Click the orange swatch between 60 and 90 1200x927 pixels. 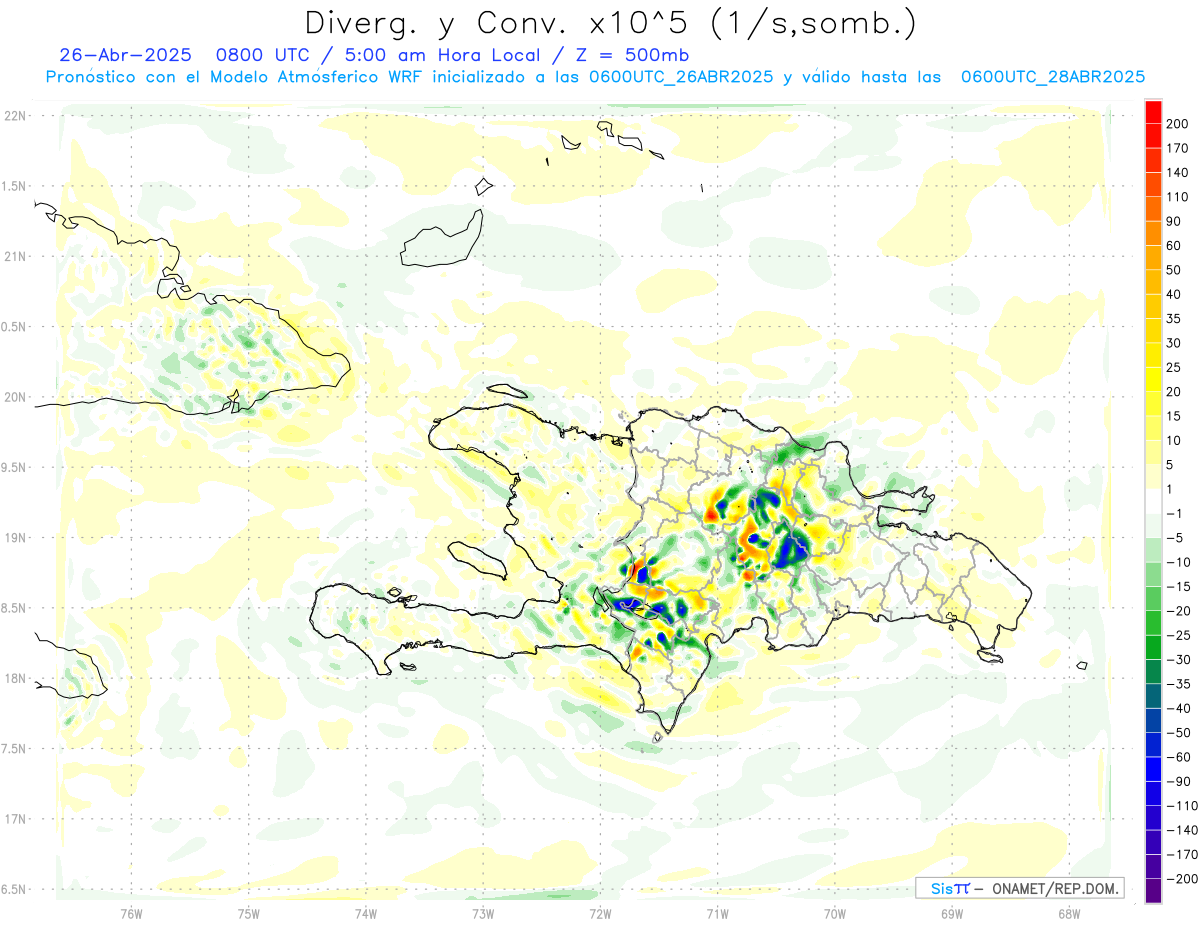1153,233
